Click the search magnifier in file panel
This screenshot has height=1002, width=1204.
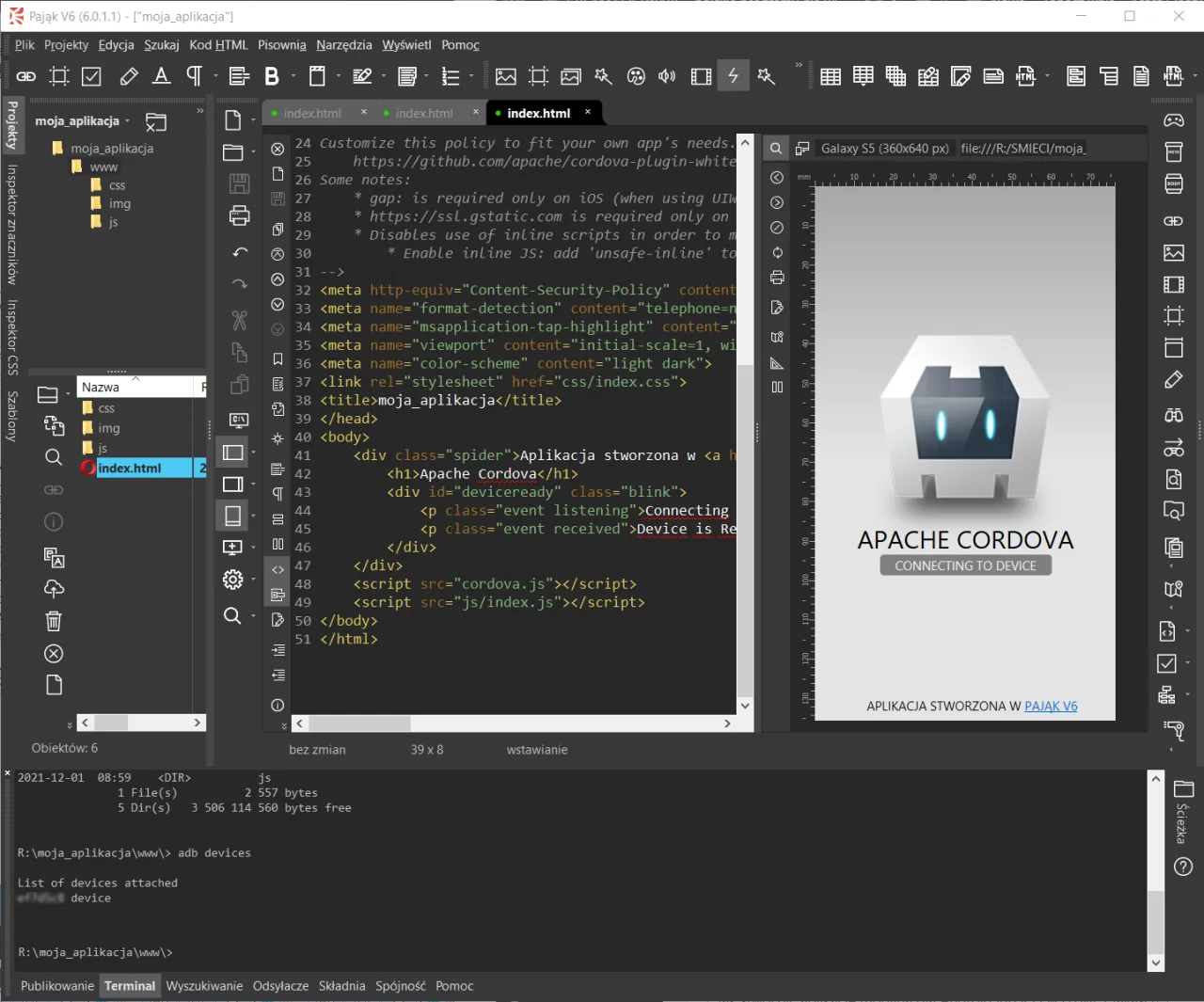click(x=54, y=457)
